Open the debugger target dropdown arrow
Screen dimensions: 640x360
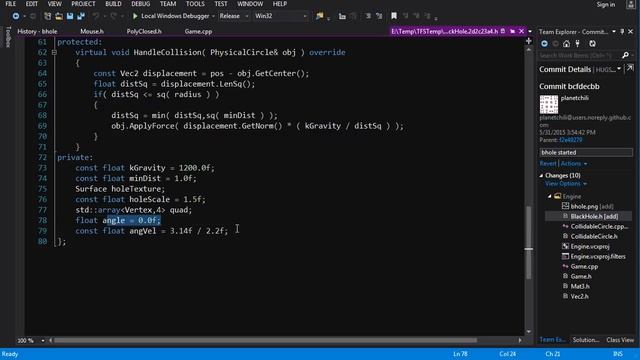pos(213,16)
